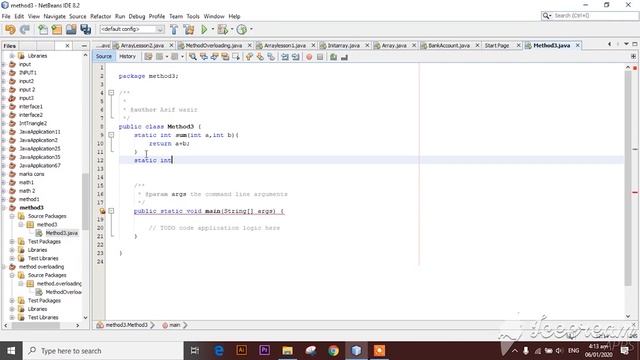This screenshot has width=640, height=360.
Task: Switch to the History view
Action: pos(127,56)
